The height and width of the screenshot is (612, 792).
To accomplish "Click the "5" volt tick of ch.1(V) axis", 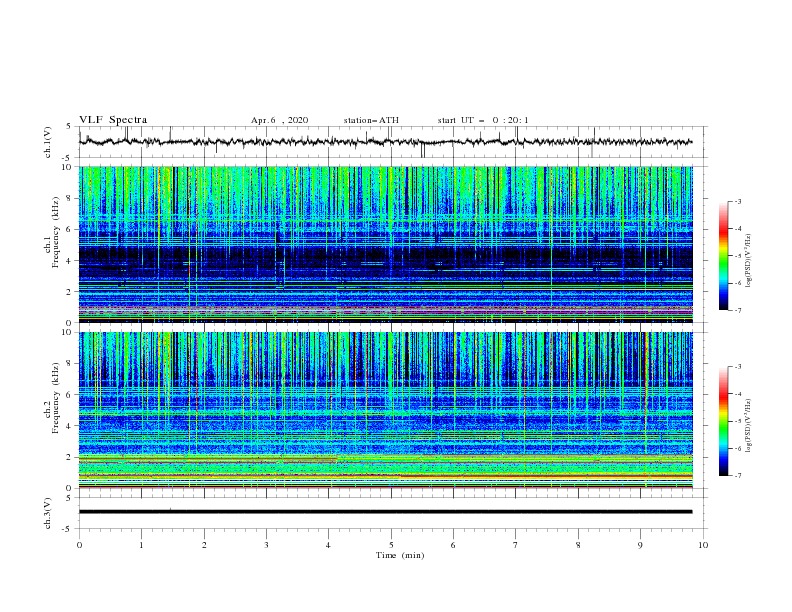I will coord(69,127).
